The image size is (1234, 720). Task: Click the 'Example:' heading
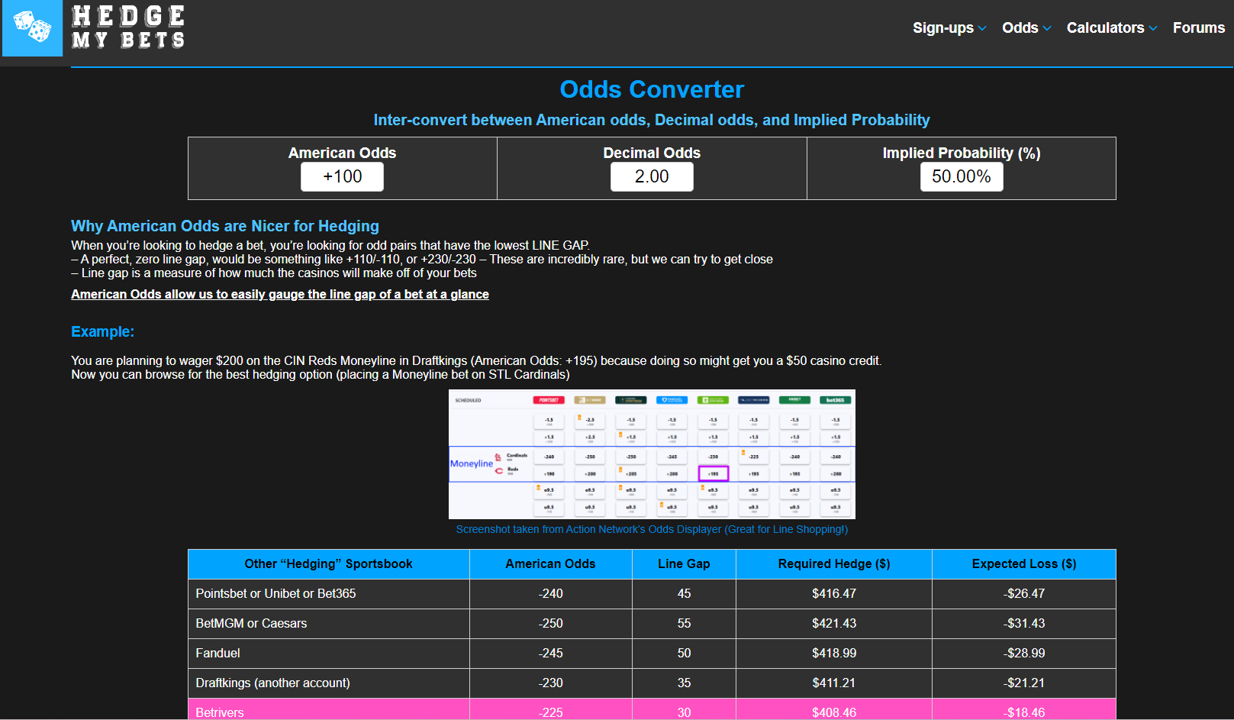[103, 331]
